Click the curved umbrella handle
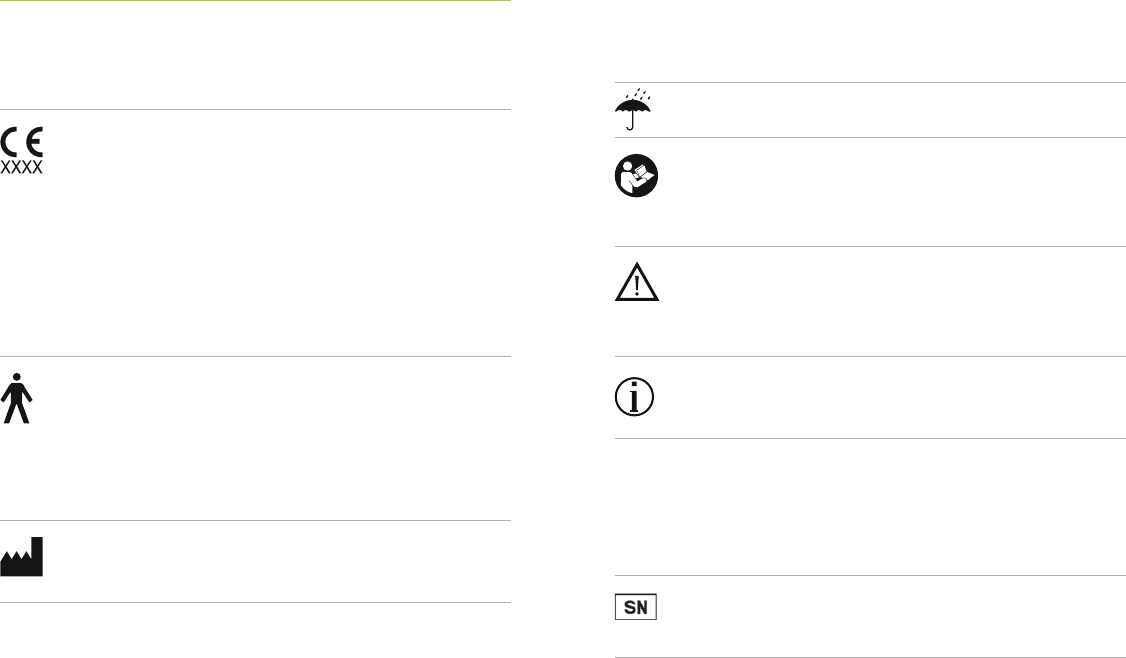Screen dimensions: 1126x658 point(630,123)
